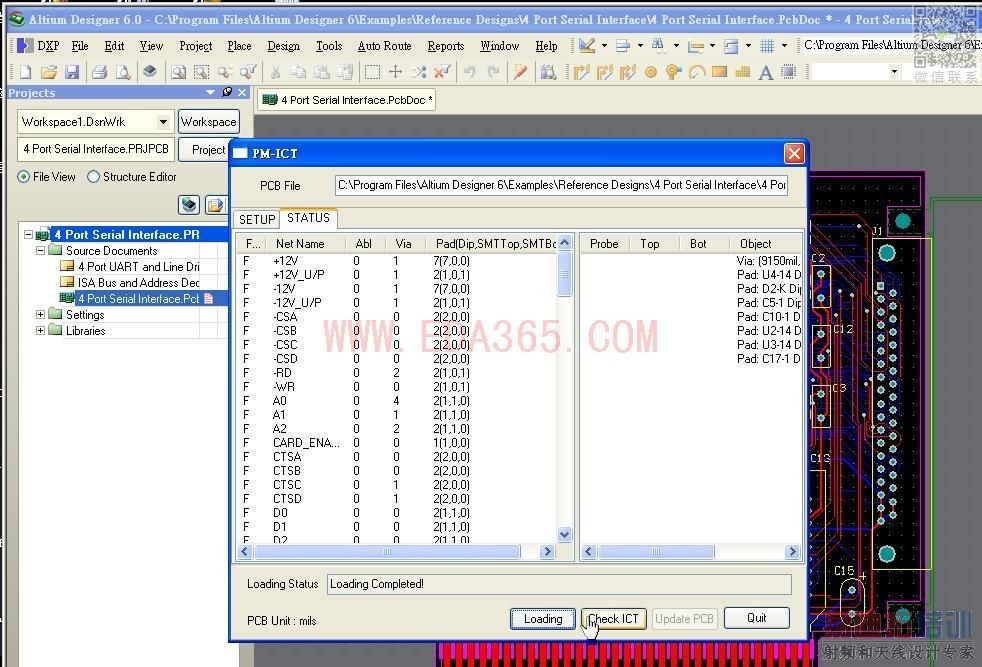Zoom on filtered objects funnel icon

point(249,72)
